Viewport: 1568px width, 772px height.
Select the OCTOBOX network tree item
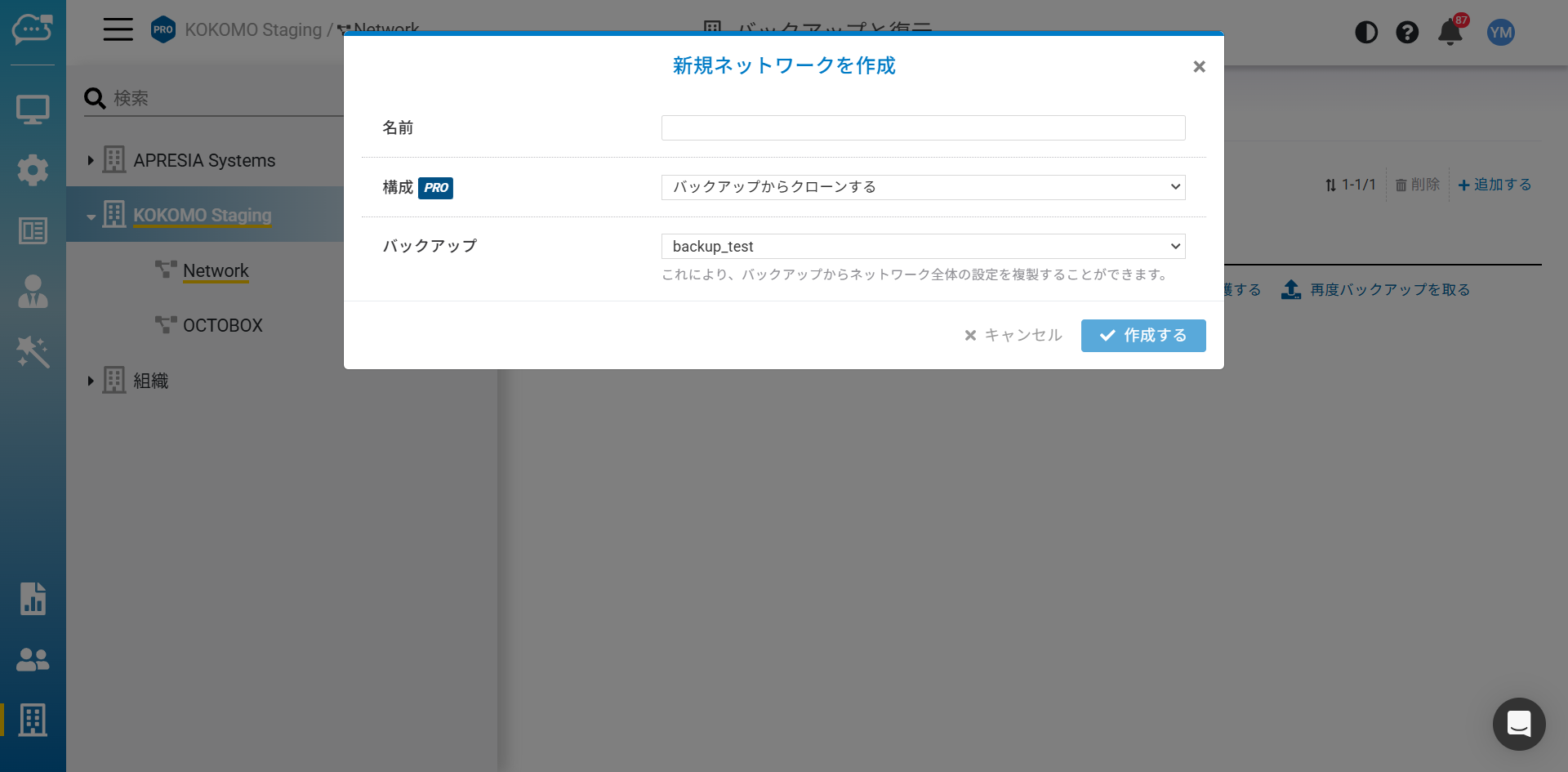[222, 325]
